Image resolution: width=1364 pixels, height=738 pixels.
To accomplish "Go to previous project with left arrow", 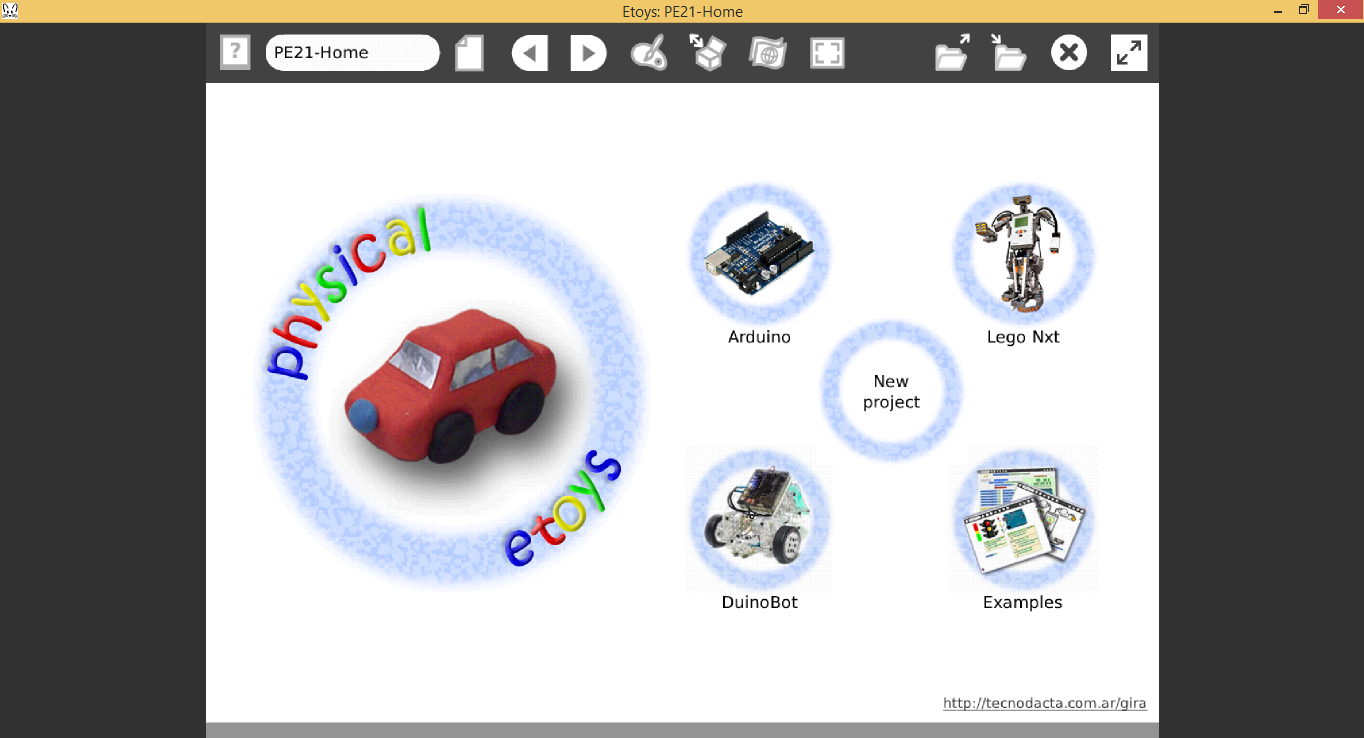I will [x=530, y=53].
